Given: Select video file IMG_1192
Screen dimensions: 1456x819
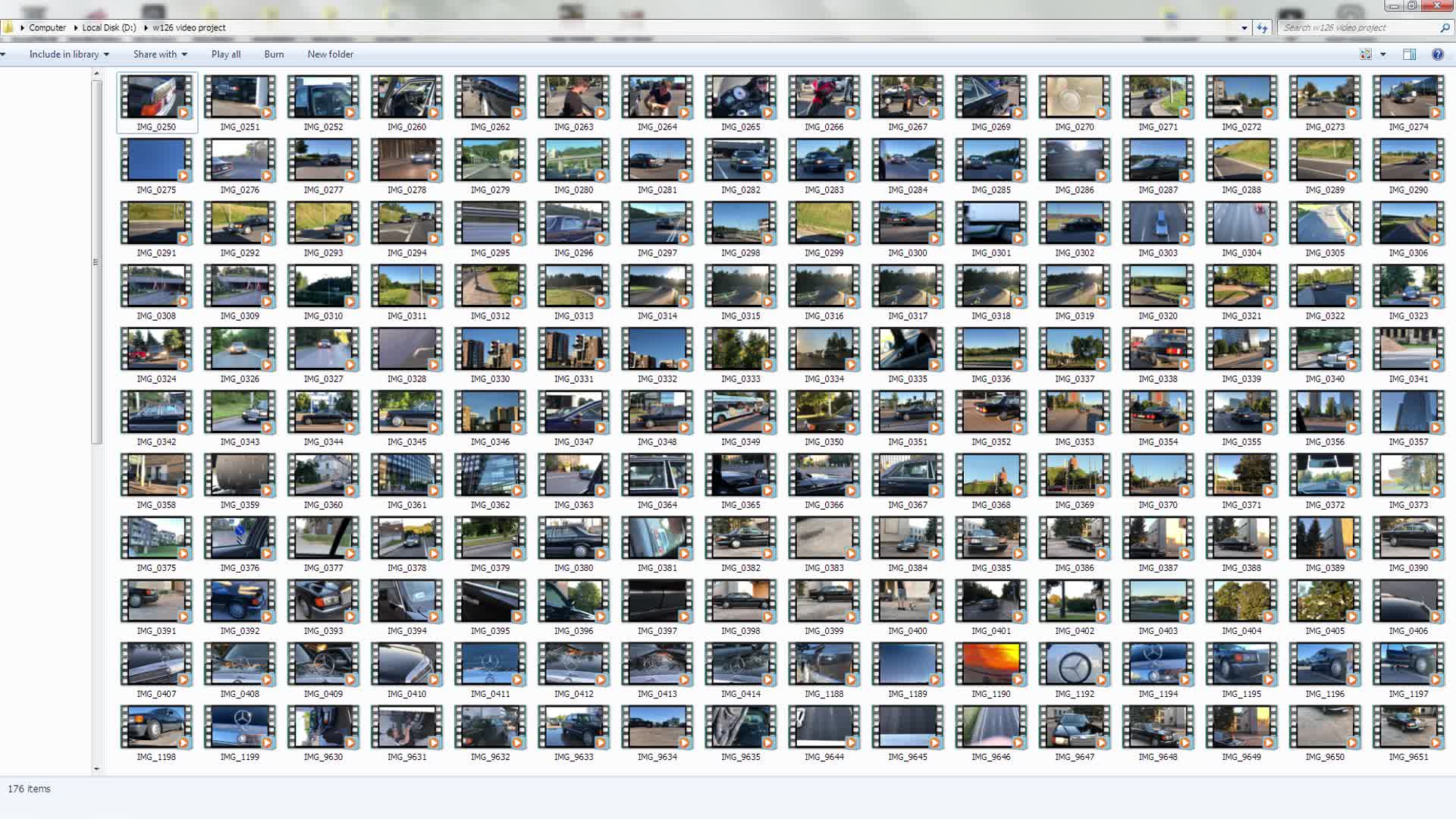Looking at the screenshot, I should pyautogui.click(x=1075, y=670).
